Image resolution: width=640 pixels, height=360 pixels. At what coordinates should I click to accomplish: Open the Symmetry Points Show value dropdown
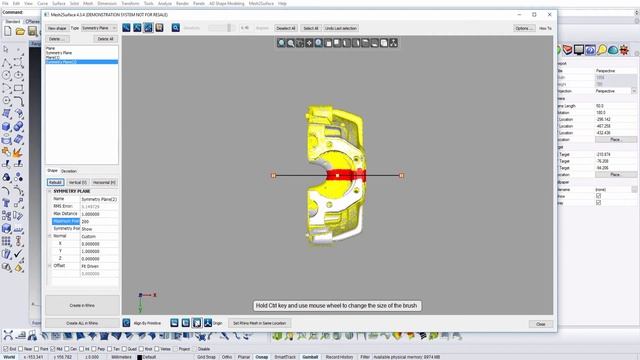pos(99,229)
